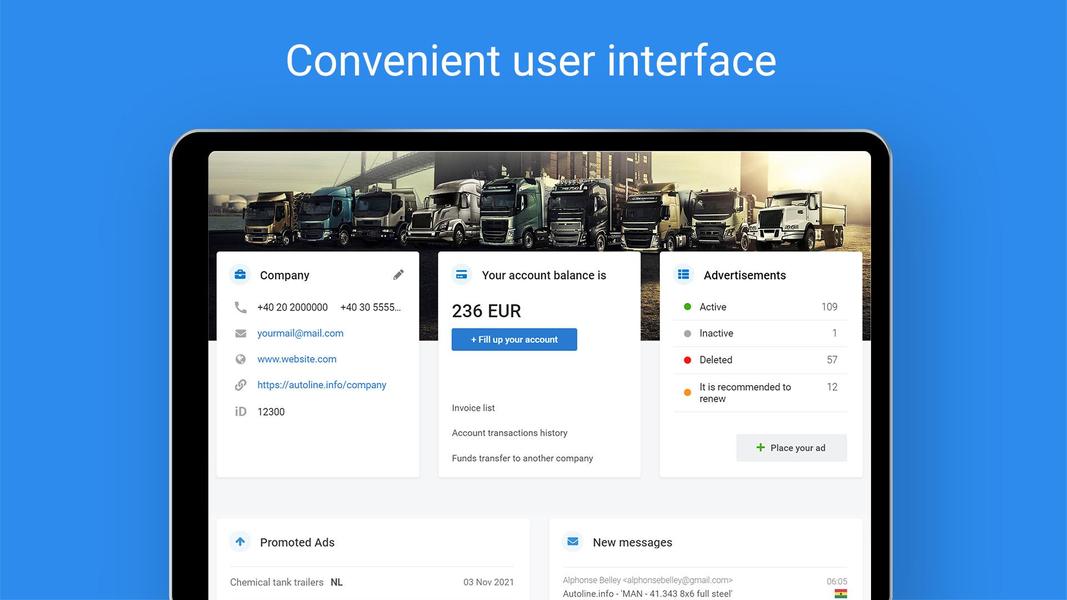Click the globe icon beside www.website.com
This screenshot has width=1067, height=600.
tap(240, 359)
